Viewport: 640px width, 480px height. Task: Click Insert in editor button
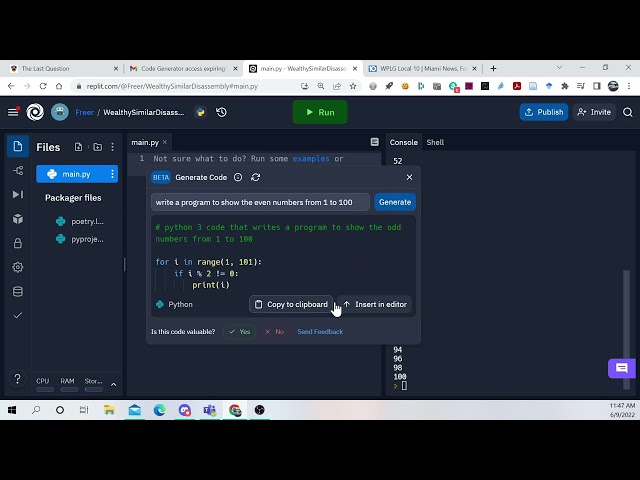(x=375, y=304)
